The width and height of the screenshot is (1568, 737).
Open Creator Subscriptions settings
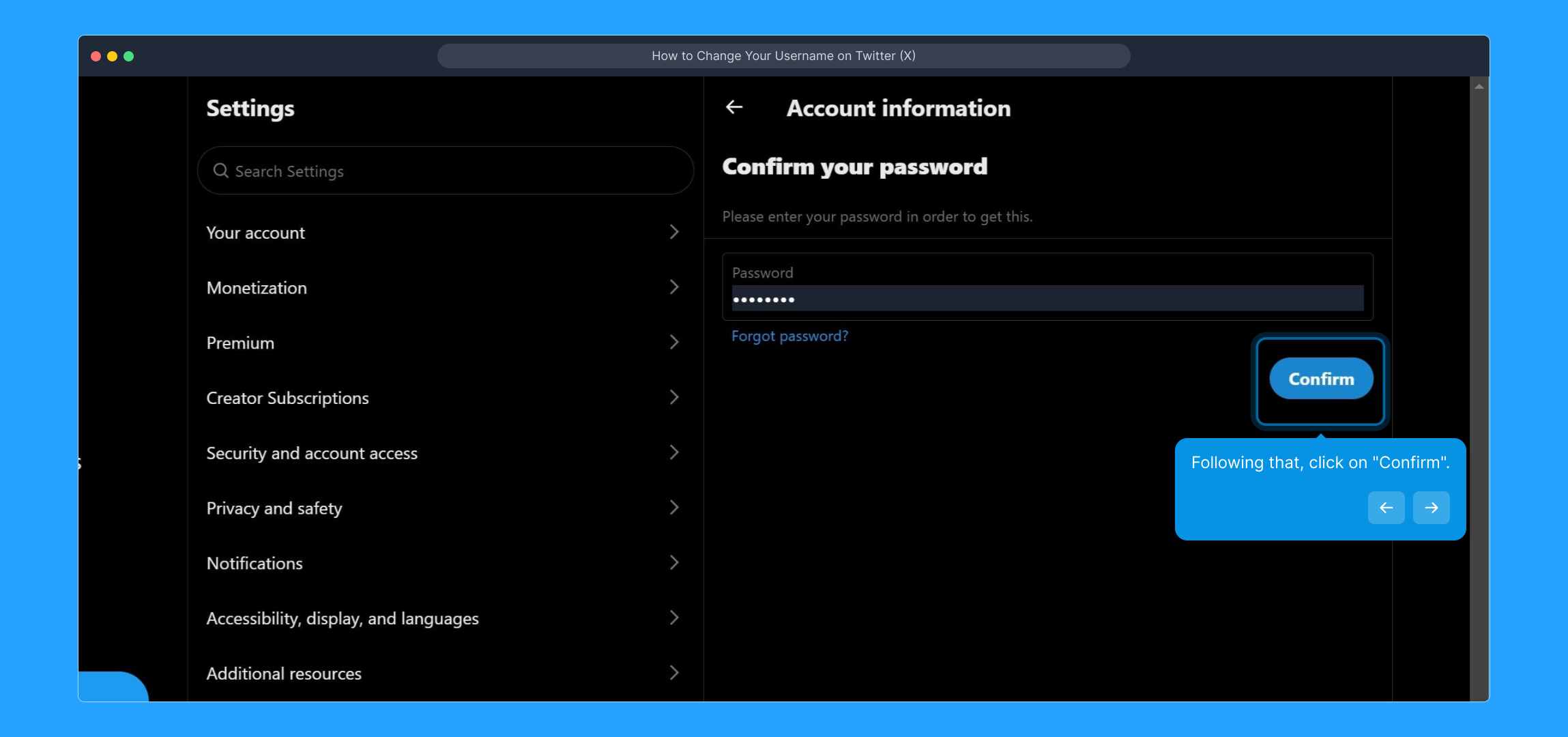click(x=287, y=398)
